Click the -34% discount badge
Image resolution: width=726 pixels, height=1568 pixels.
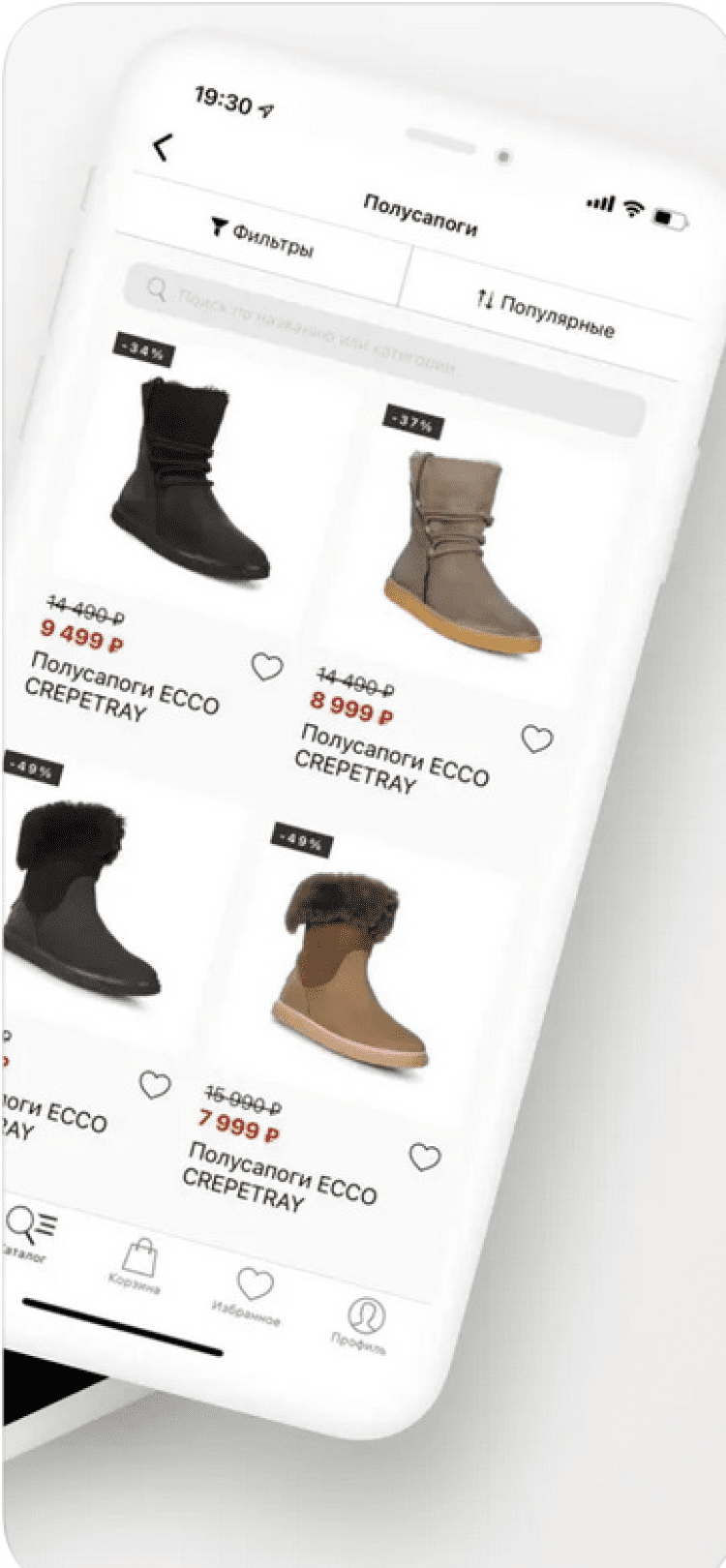pyautogui.click(x=144, y=351)
